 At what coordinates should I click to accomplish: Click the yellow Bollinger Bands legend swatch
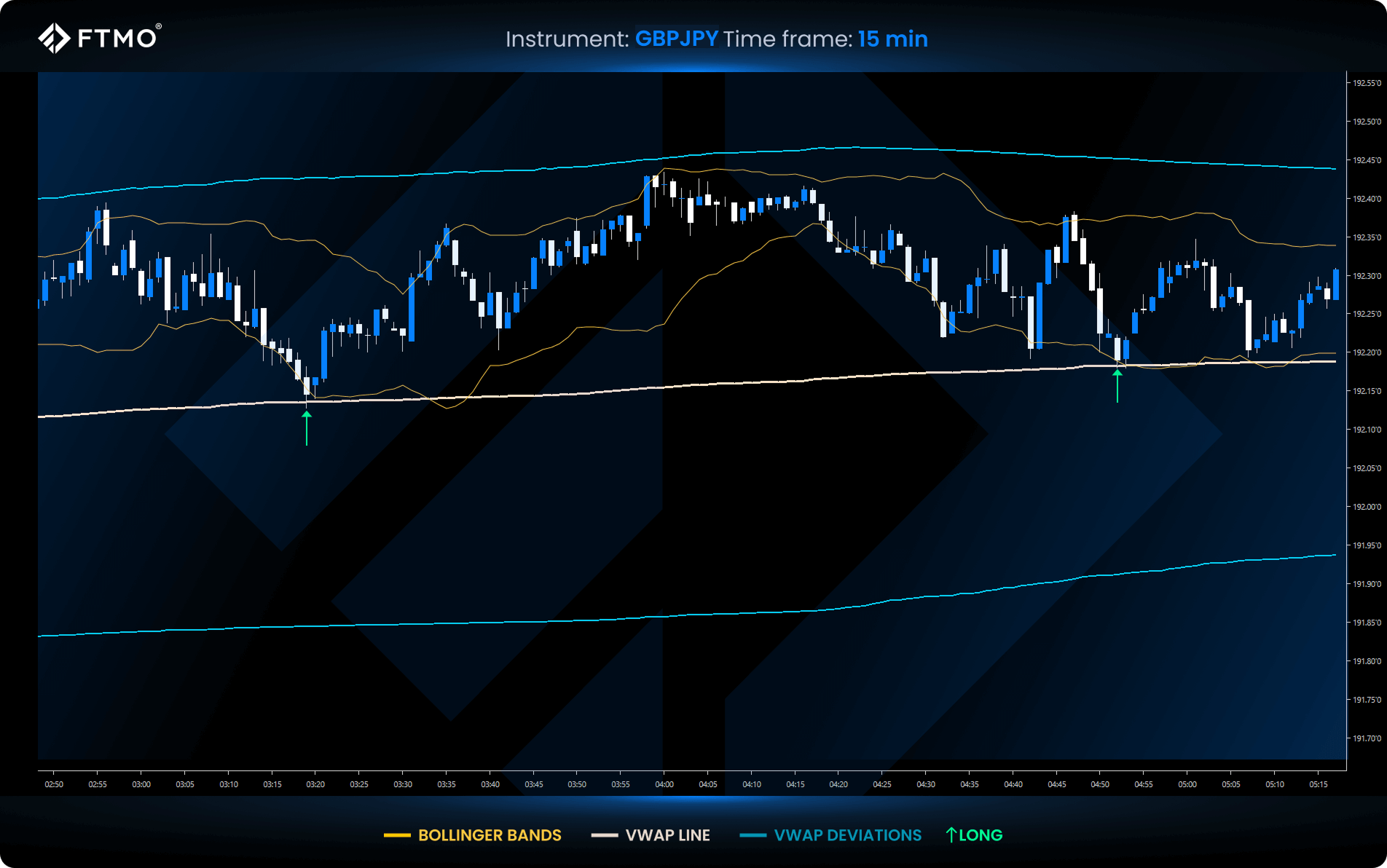(397, 835)
